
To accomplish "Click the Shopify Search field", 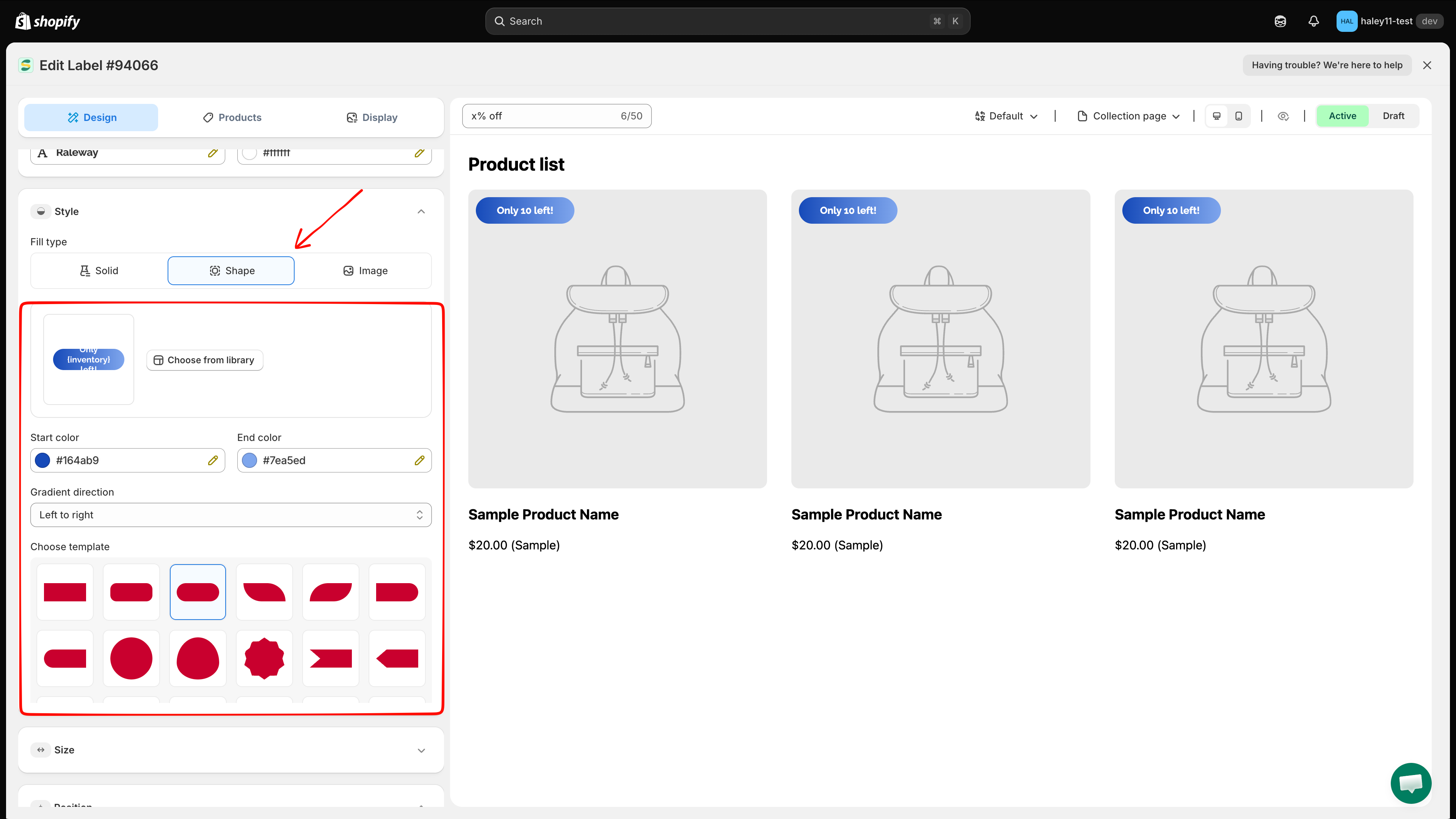I will [x=728, y=22].
